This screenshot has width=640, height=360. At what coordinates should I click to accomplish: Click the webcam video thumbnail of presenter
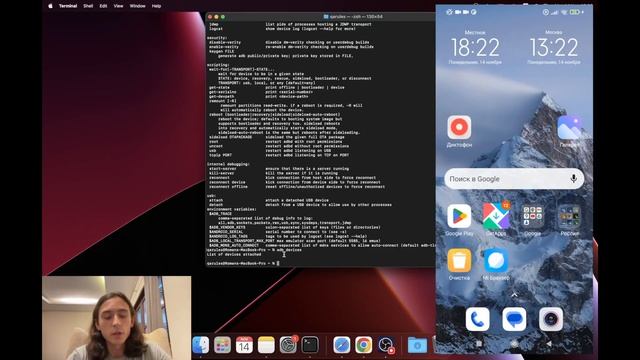pyautogui.click(x=116, y=318)
